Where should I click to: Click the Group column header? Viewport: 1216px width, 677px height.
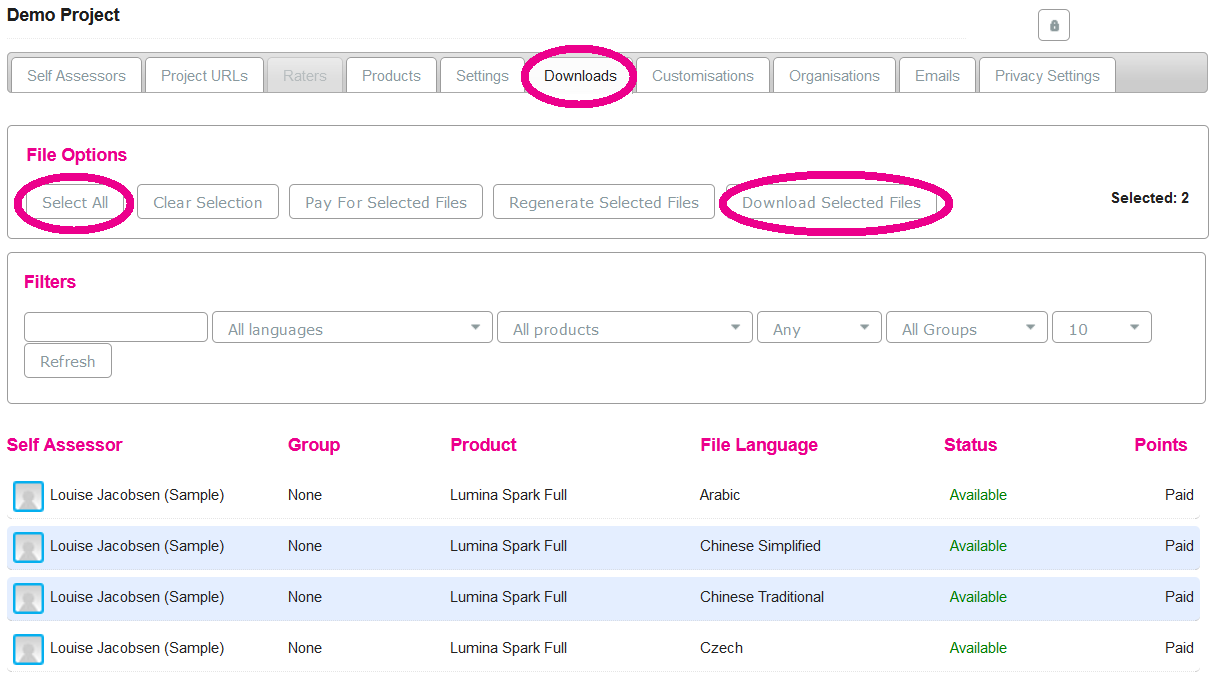314,445
